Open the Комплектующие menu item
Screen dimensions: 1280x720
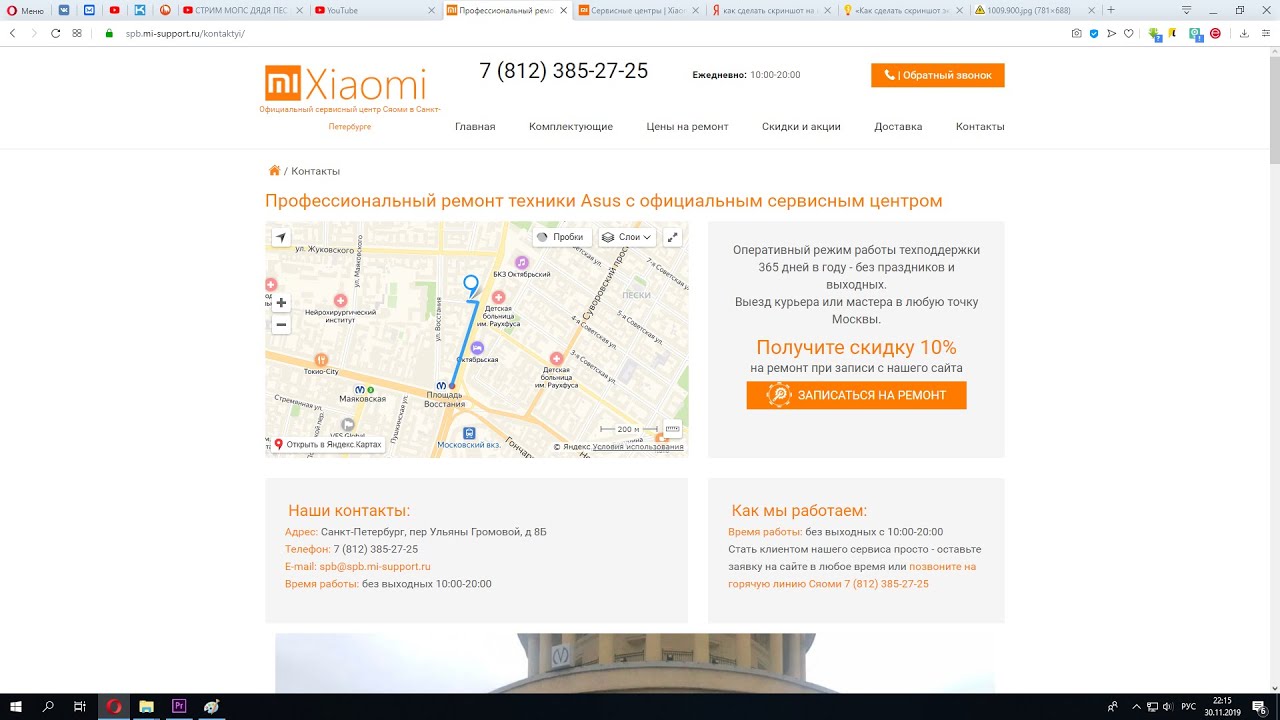pos(571,127)
